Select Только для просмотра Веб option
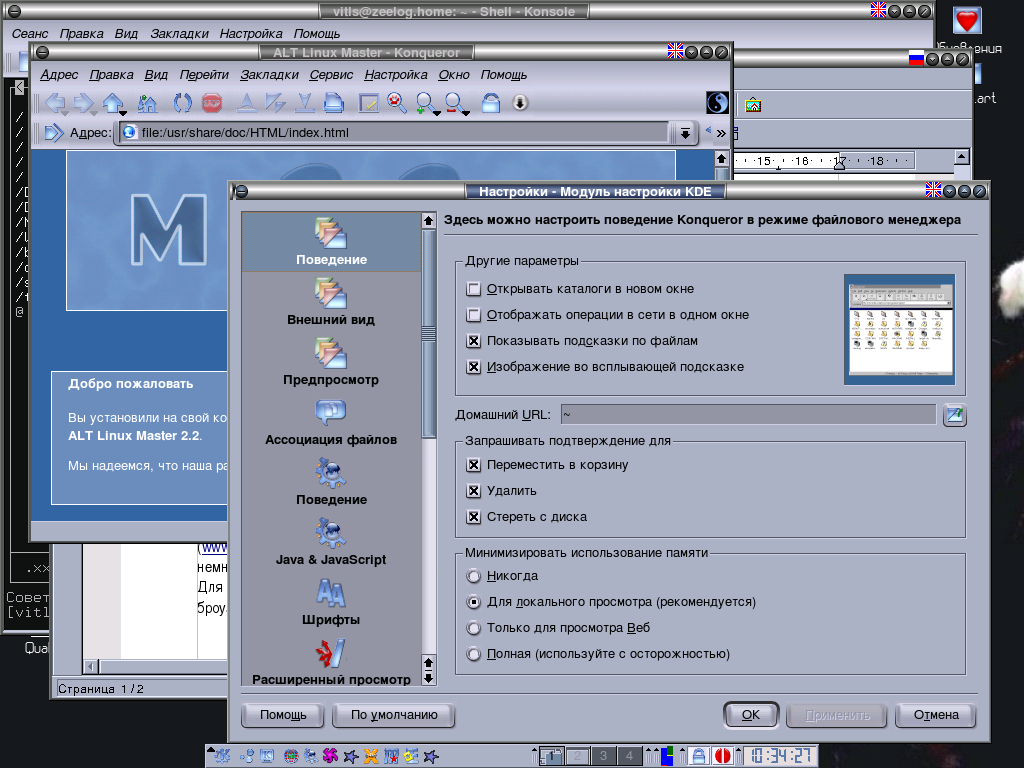The image size is (1024, 768). 473,628
